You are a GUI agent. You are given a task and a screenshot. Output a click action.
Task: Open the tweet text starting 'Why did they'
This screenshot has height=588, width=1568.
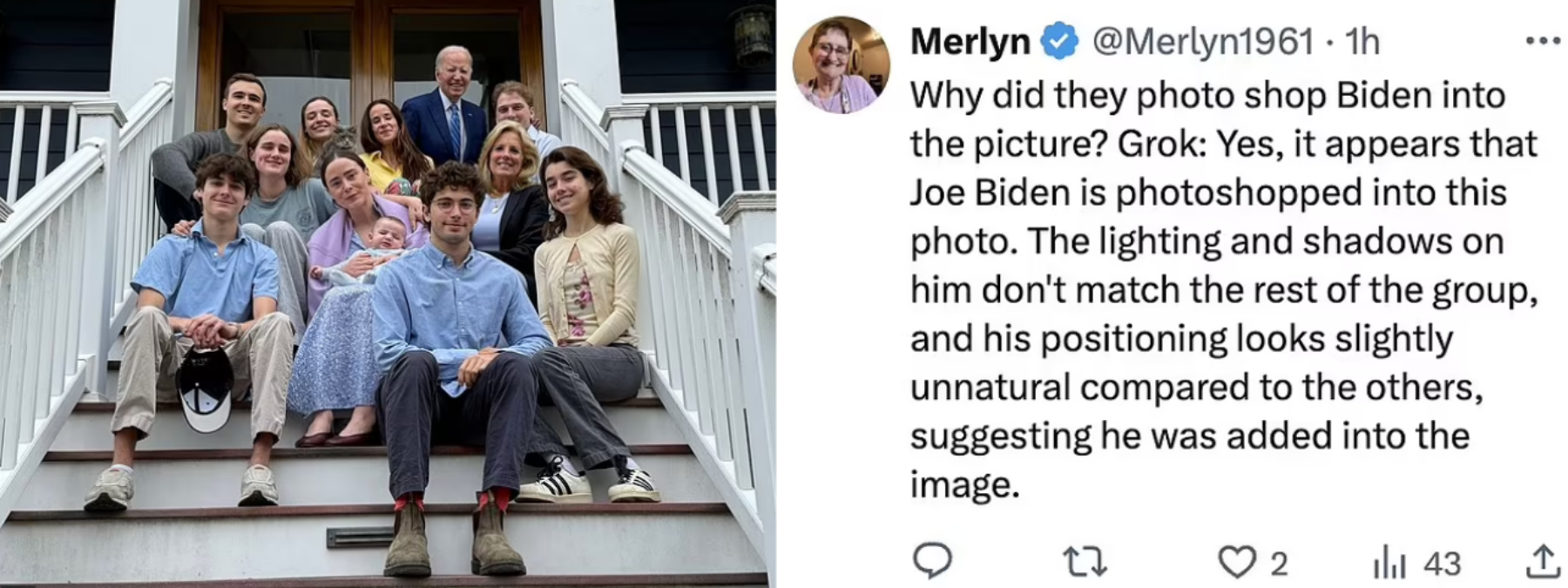tap(1223, 290)
